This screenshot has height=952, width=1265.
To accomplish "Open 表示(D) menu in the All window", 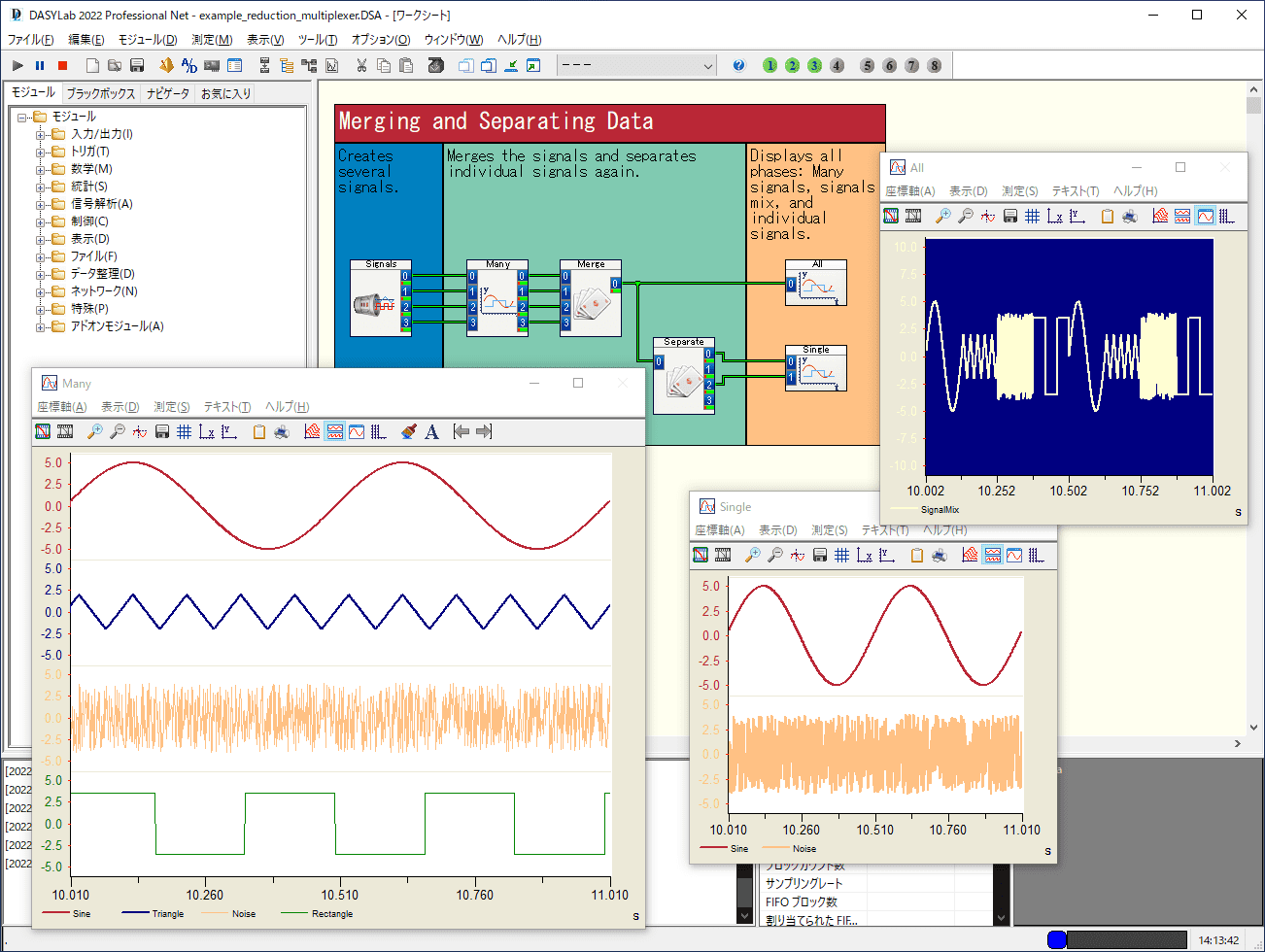I will [x=969, y=191].
